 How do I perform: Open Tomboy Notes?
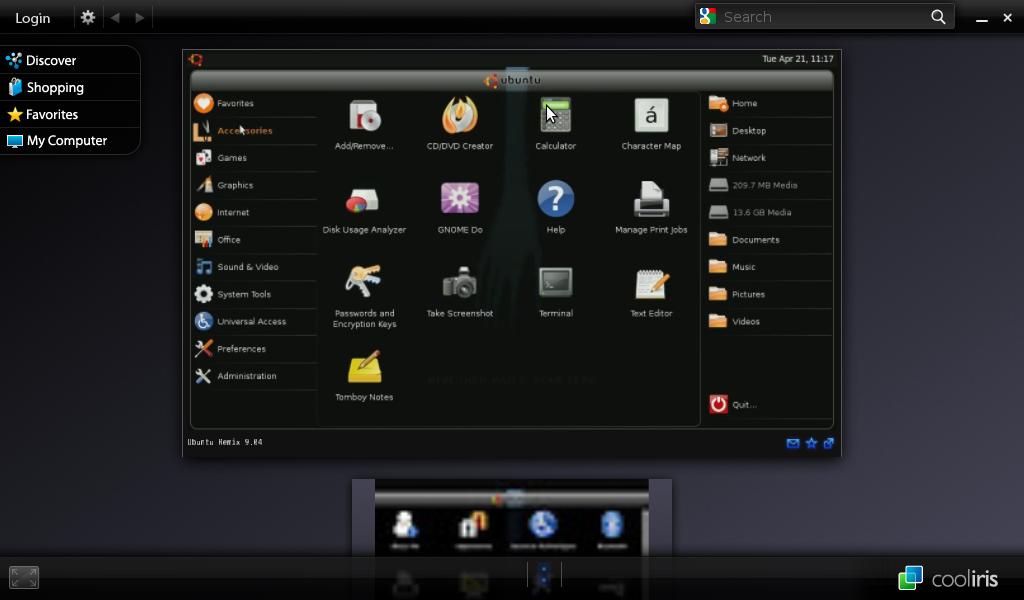pyautogui.click(x=364, y=367)
